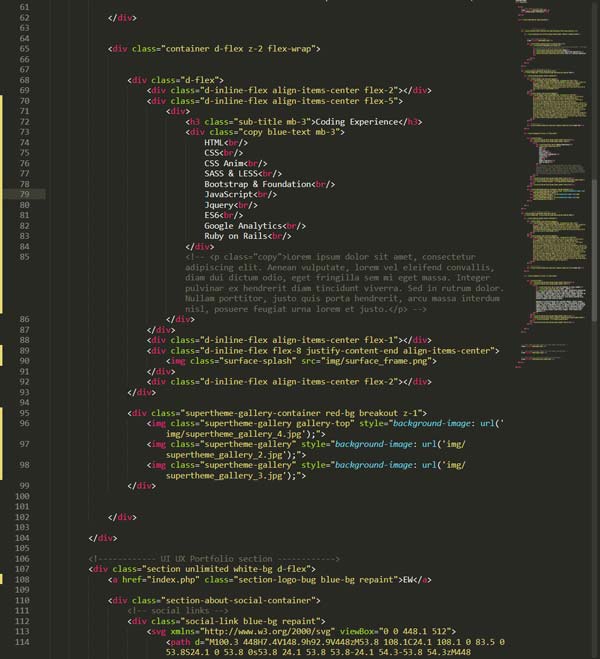The width and height of the screenshot is (600, 659).
Task: Click the "social links" comment on line 111
Action: pos(180,610)
